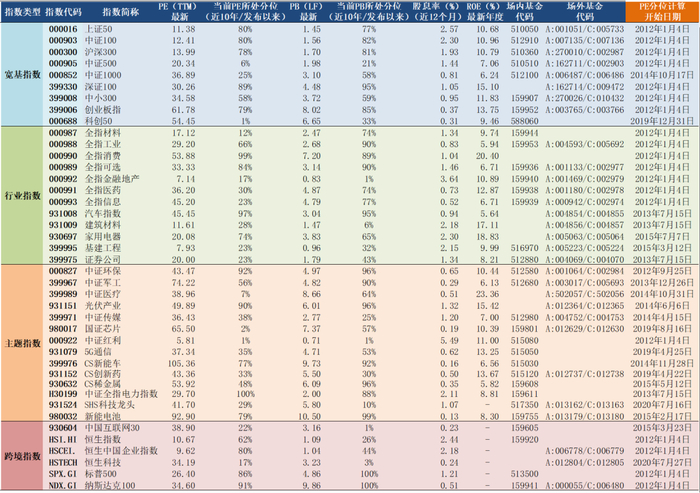Click index name 光伏产业

(x=103, y=306)
